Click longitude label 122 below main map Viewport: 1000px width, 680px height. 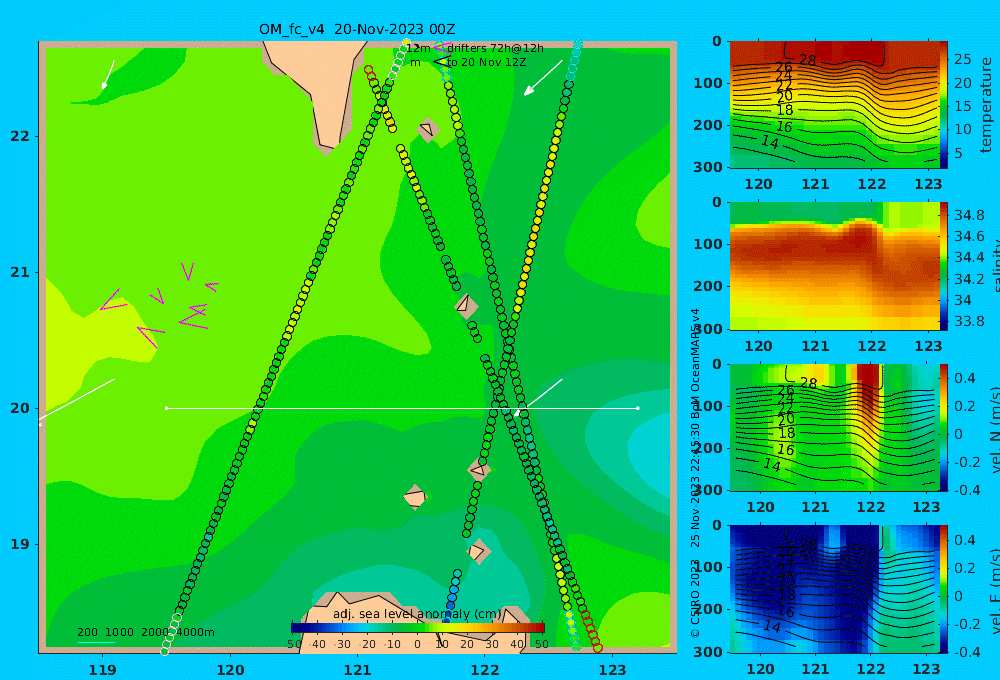point(485,670)
